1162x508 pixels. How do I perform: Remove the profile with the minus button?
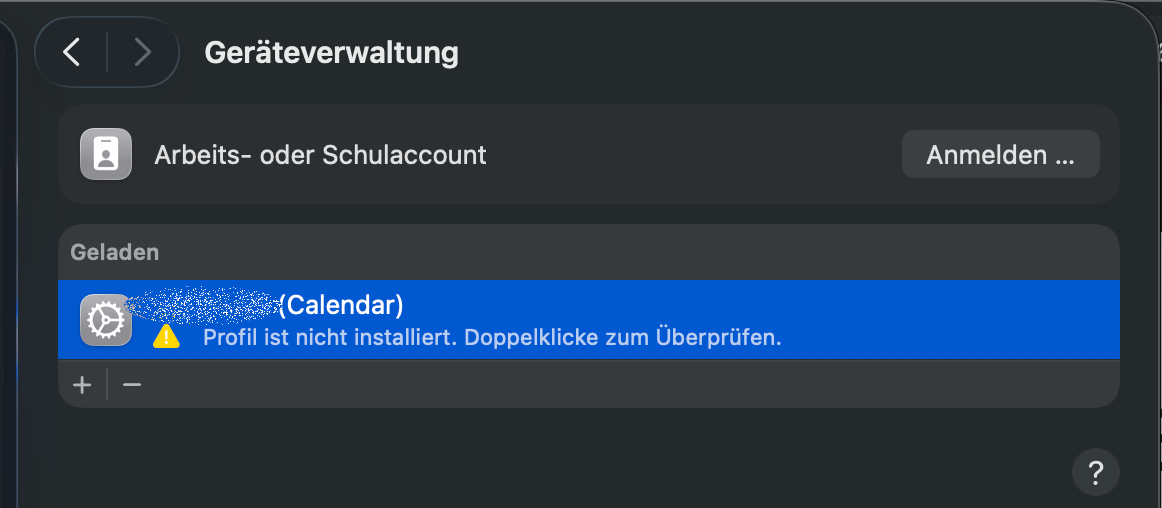132,384
